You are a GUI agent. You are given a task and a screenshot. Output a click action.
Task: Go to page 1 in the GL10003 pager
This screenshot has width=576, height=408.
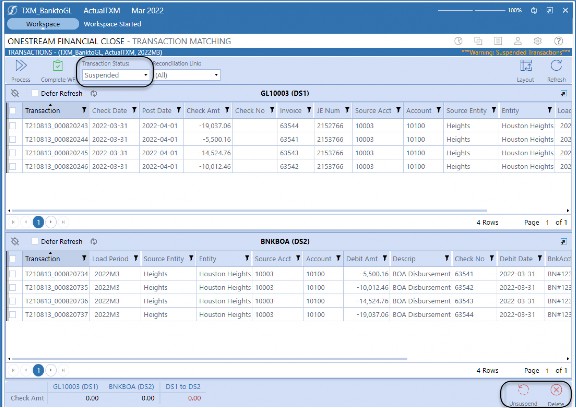(38, 222)
